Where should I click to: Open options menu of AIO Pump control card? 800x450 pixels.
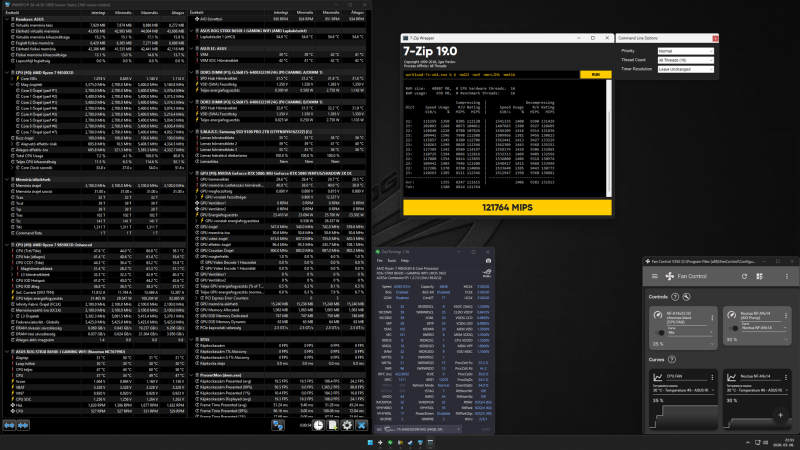coord(786,316)
